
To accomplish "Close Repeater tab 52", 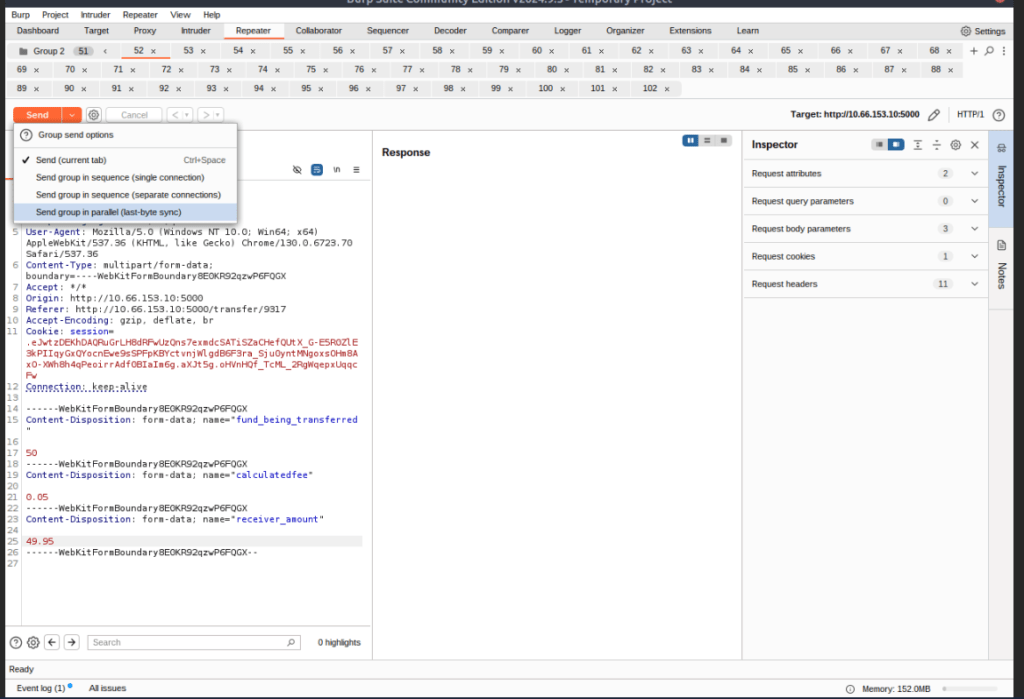I will coord(153,51).
